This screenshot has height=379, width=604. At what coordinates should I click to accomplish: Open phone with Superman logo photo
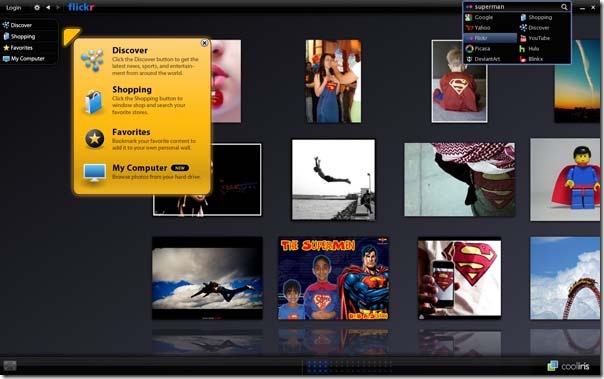click(460, 278)
